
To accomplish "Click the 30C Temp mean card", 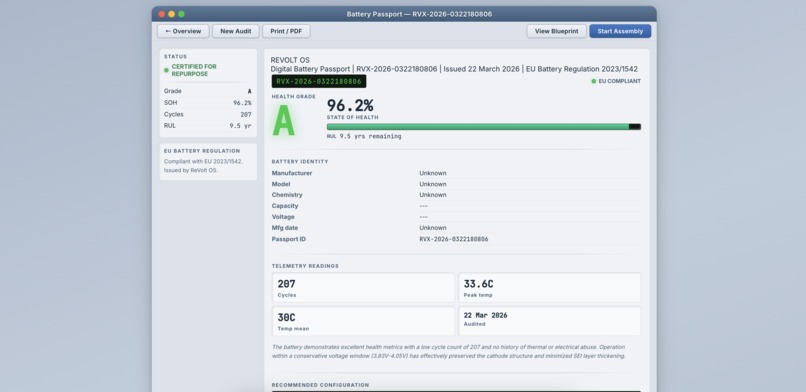I will 363,321.
